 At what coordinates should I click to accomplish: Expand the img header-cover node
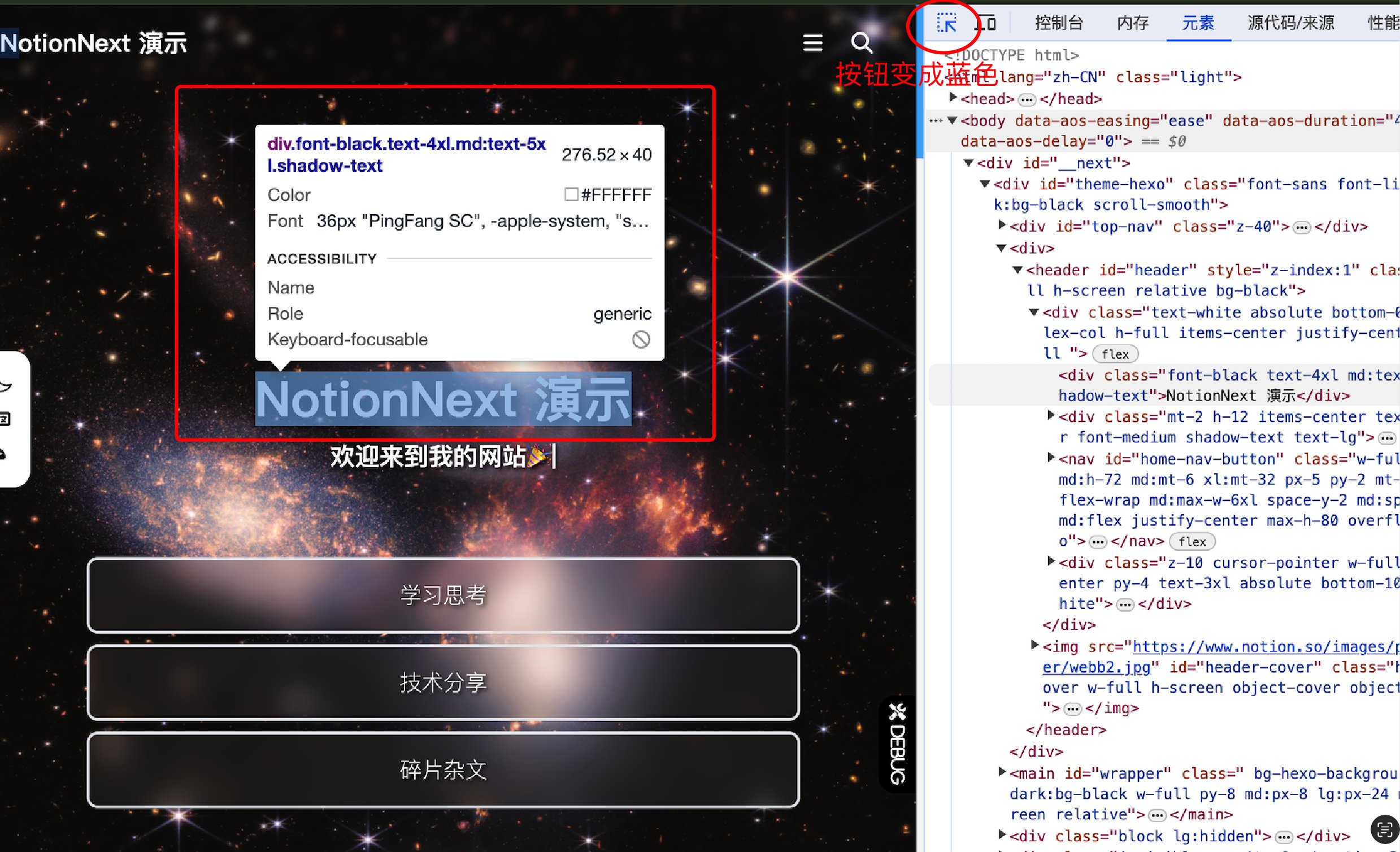[1034, 646]
